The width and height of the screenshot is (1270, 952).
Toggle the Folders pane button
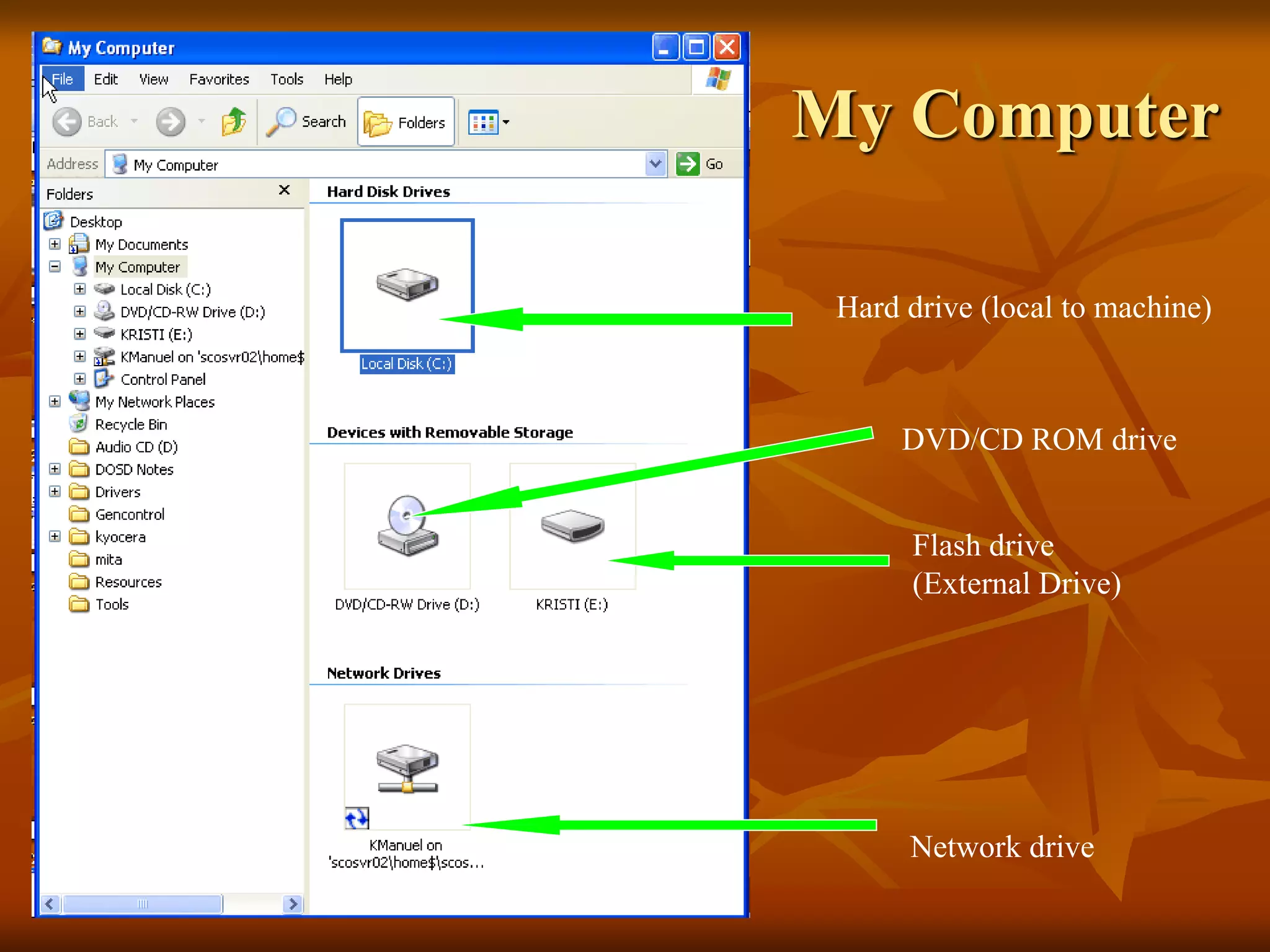click(x=406, y=122)
